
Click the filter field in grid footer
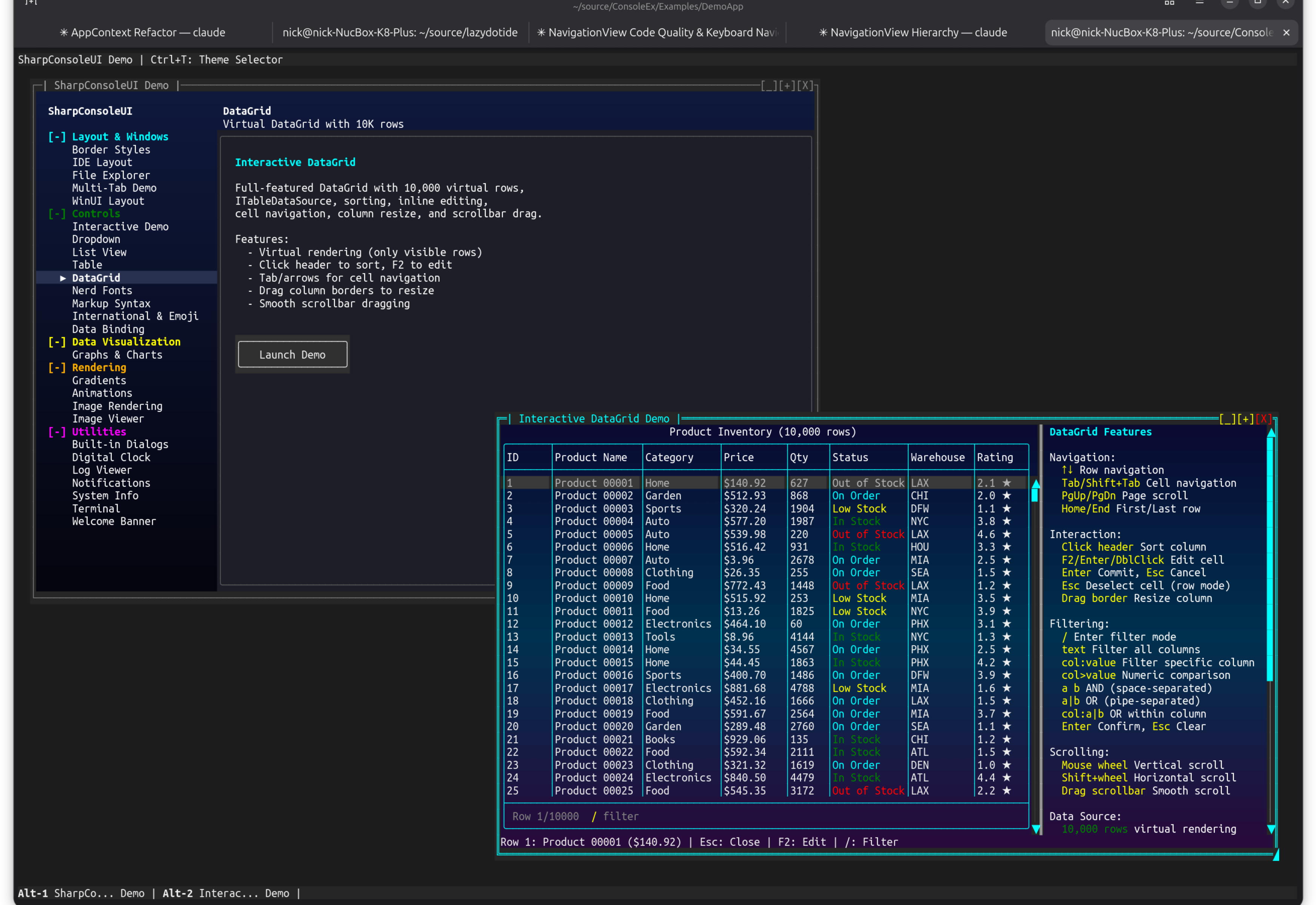tap(620, 816)
